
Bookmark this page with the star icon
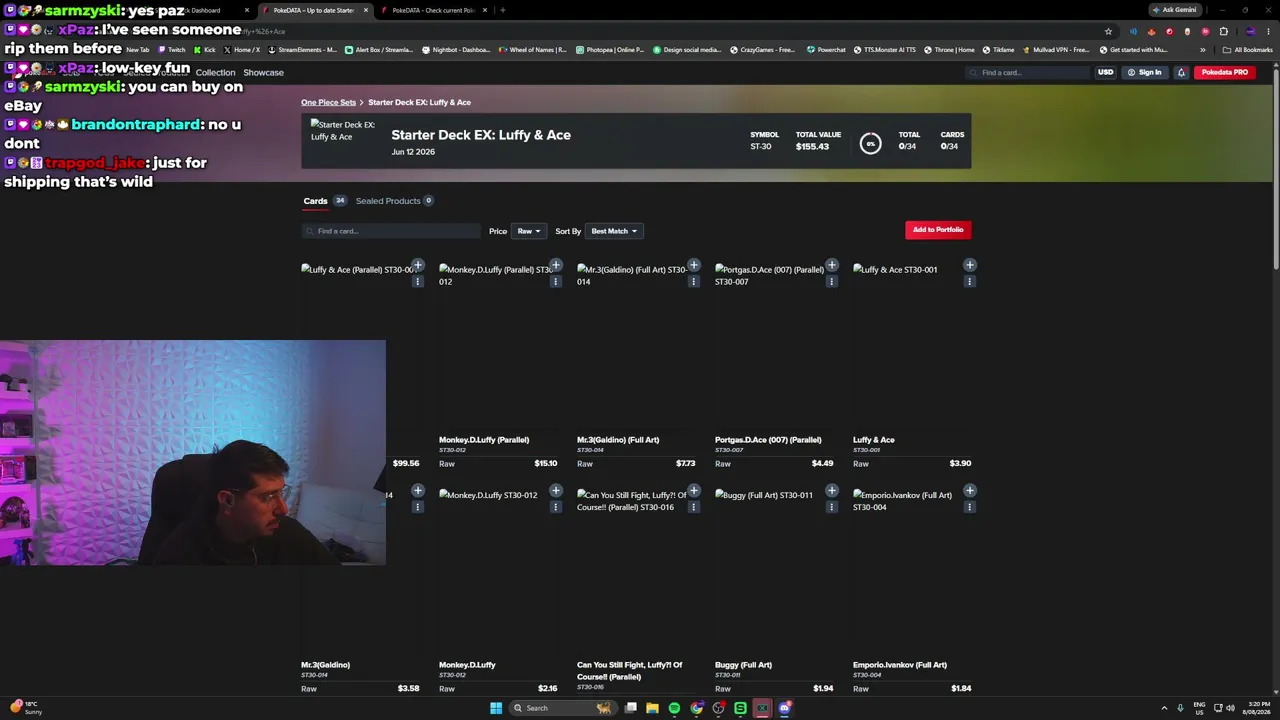[x=1108, y=31]
